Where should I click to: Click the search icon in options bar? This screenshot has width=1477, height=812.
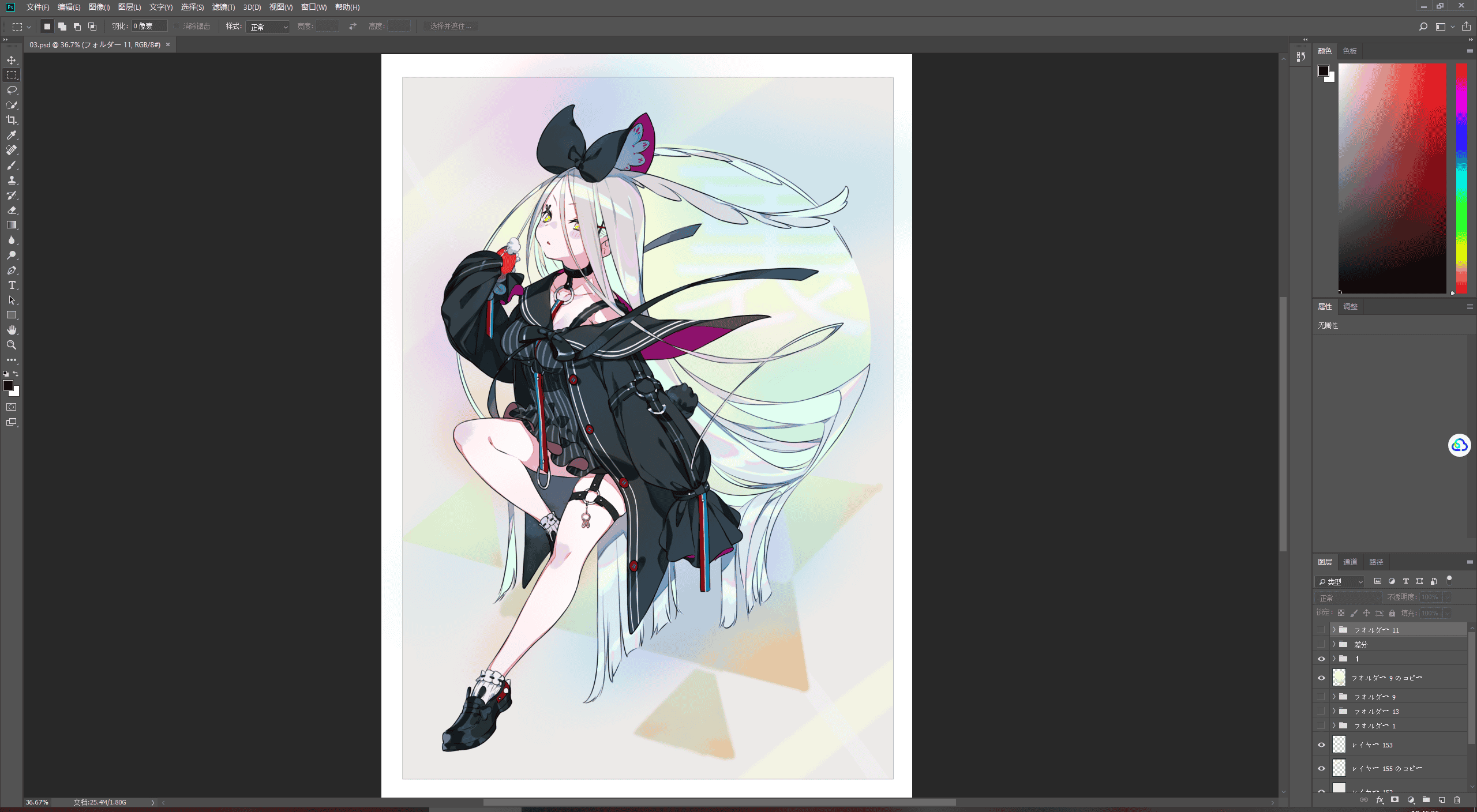point(1423,27)
